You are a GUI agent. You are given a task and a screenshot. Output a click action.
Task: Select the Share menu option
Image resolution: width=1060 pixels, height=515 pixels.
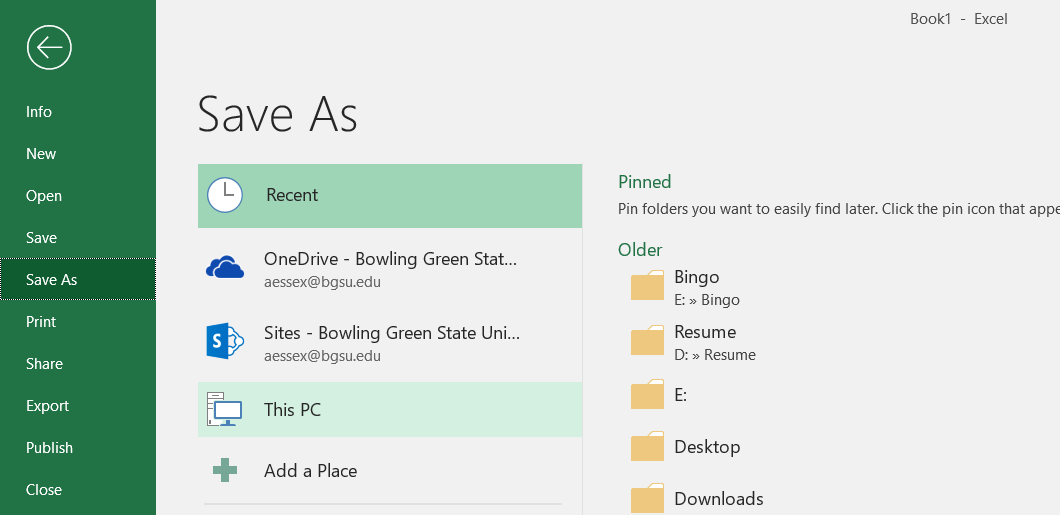coord(44,364)
